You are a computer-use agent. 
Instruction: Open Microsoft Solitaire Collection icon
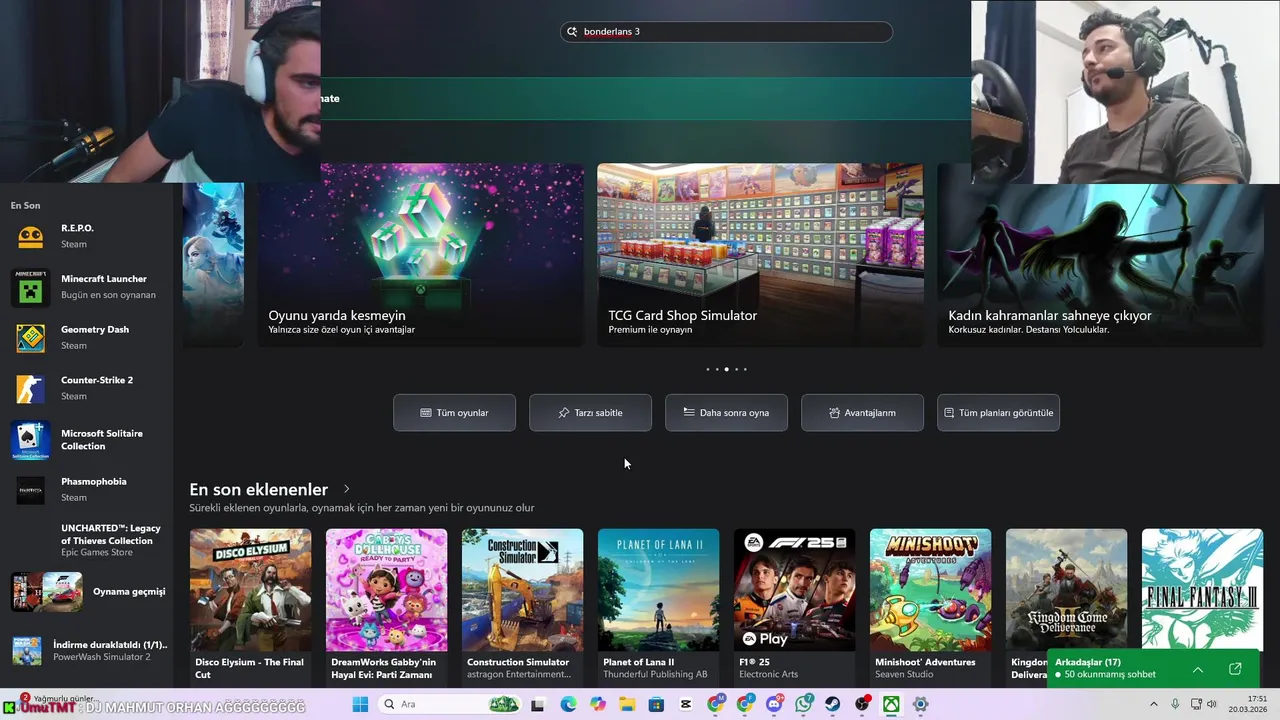[31, 440]
